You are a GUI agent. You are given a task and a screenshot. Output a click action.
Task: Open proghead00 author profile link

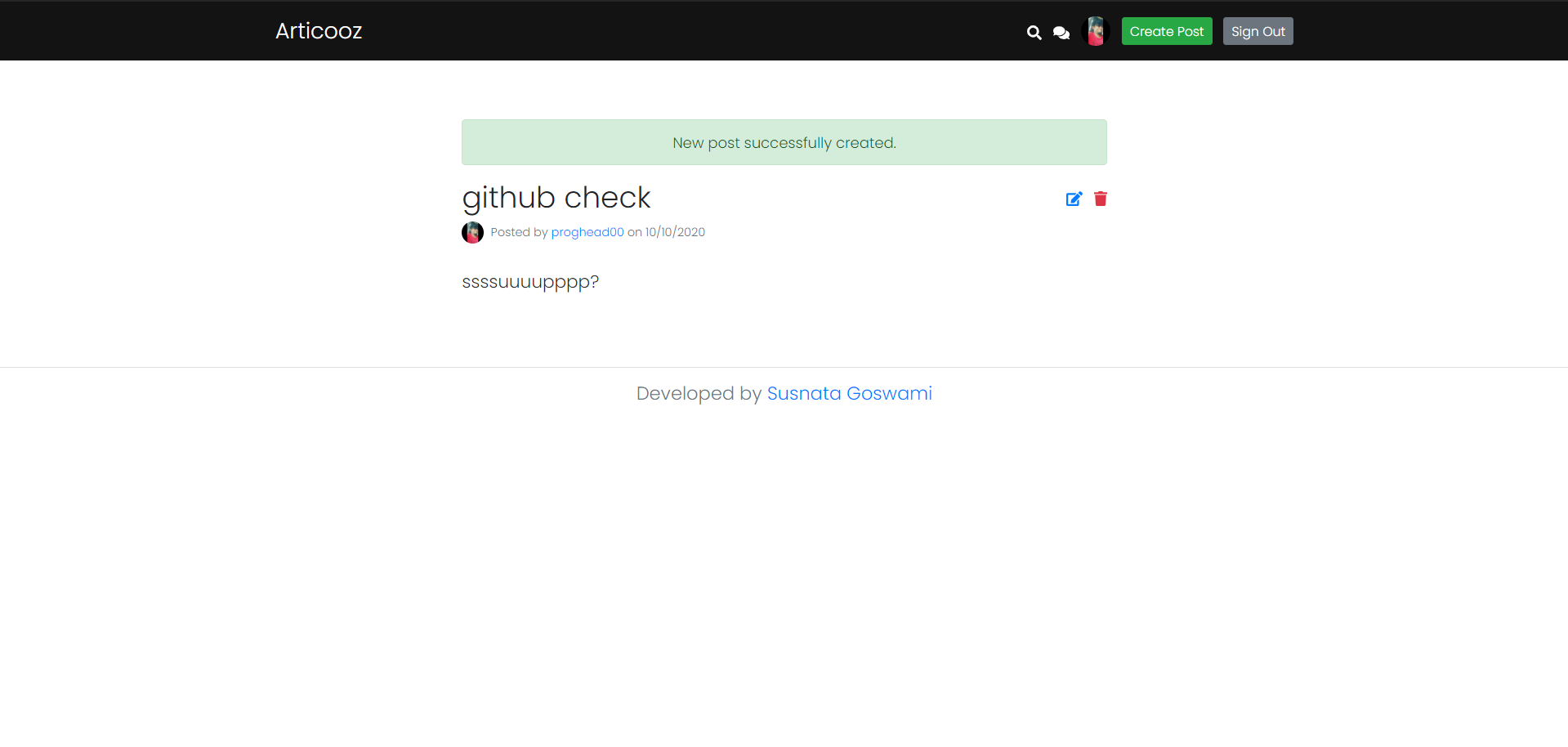(587, 232)
